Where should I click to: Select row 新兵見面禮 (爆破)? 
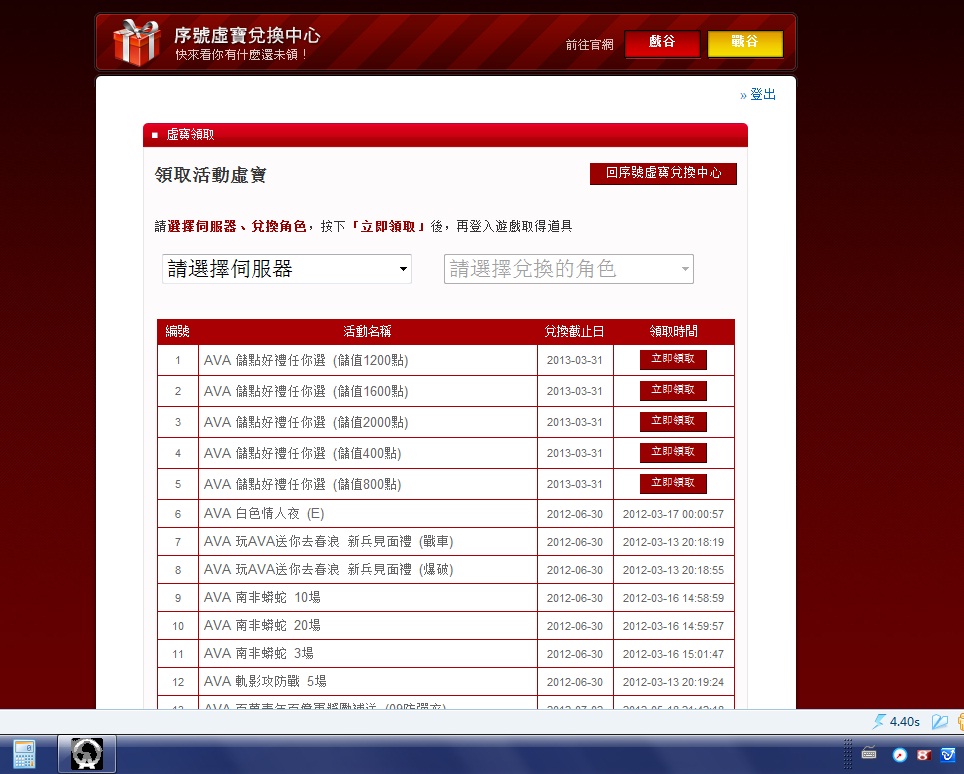point(446,569)
